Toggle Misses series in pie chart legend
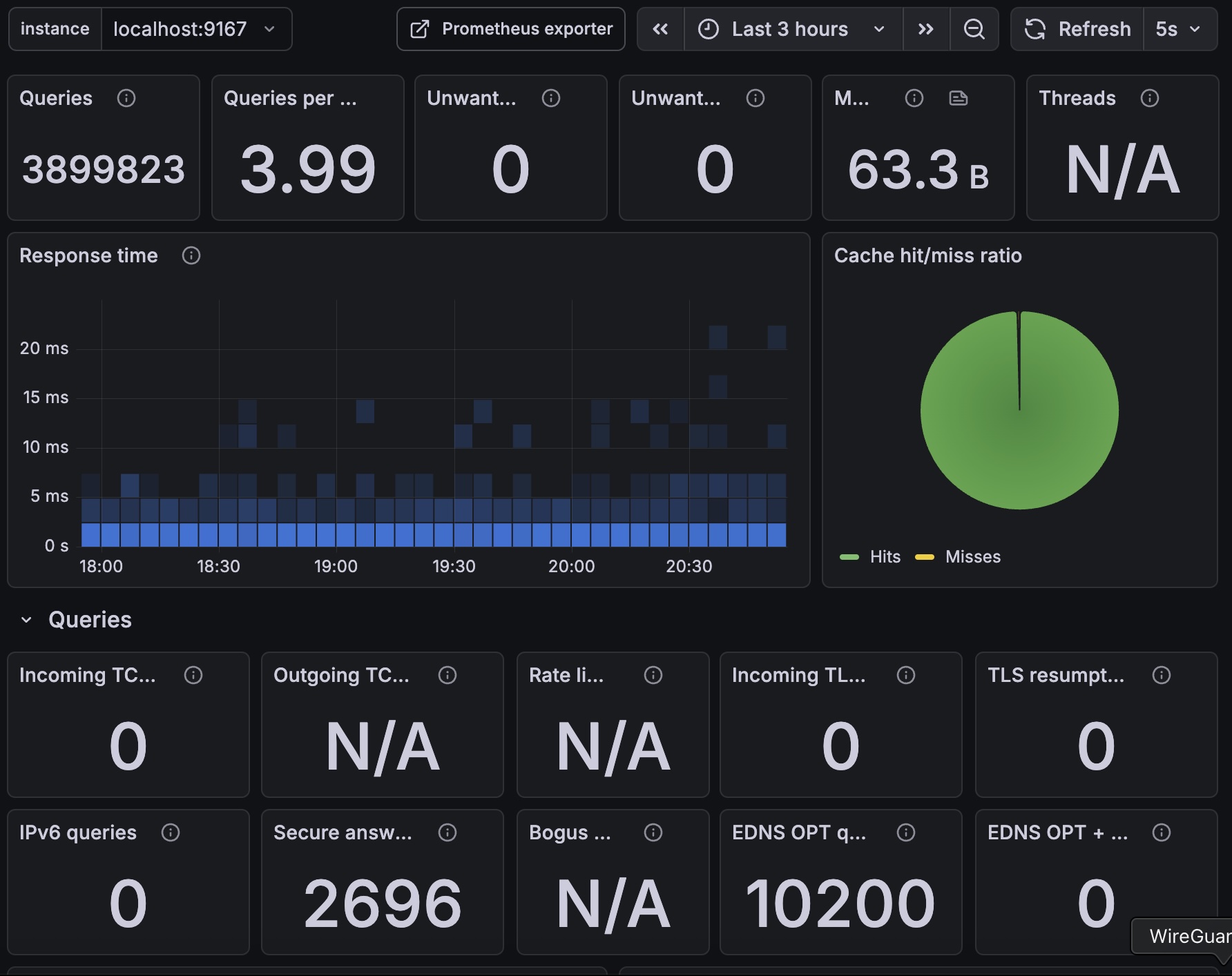 coord(972,557)
